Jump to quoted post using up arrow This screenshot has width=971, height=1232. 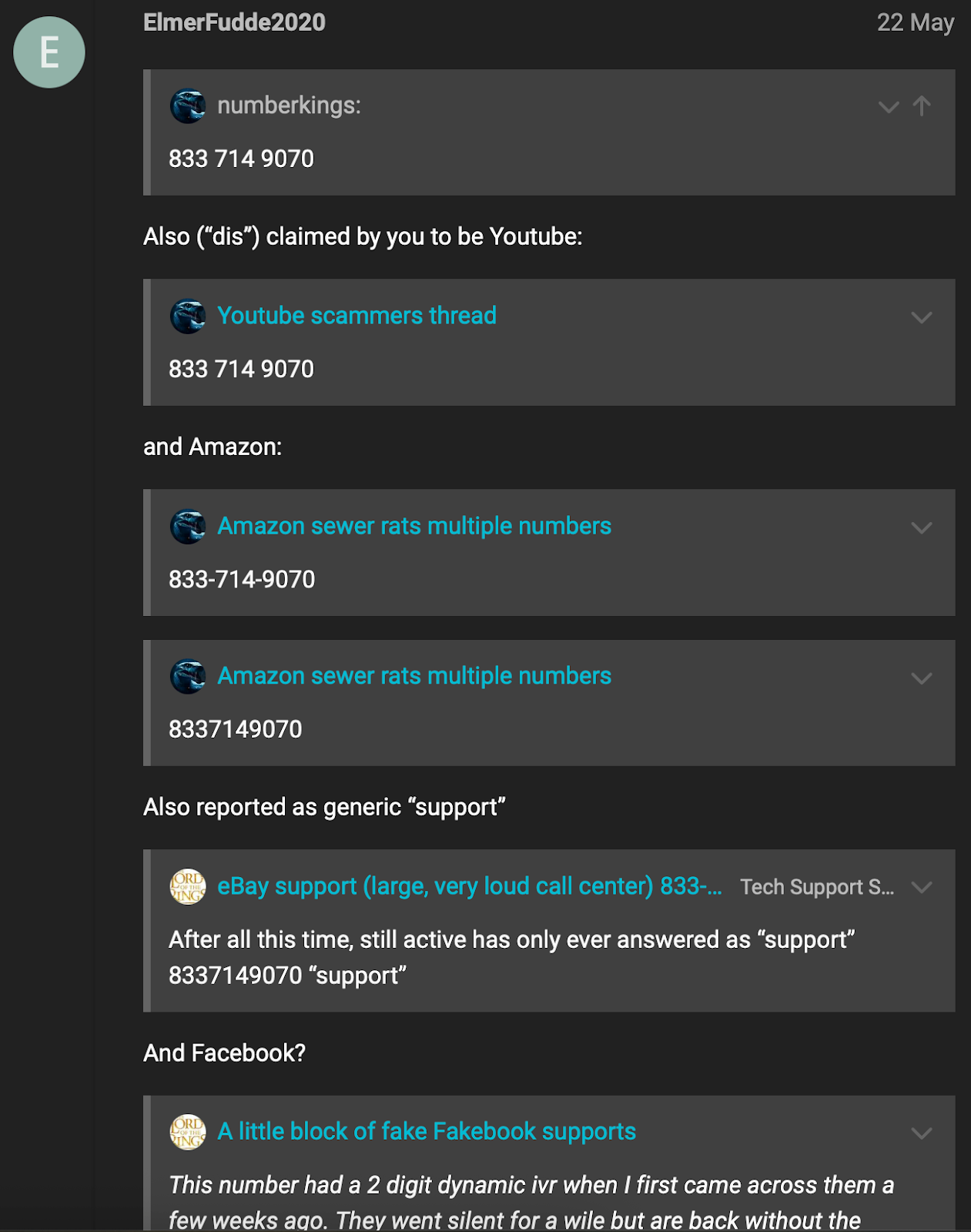click(922, 105)
